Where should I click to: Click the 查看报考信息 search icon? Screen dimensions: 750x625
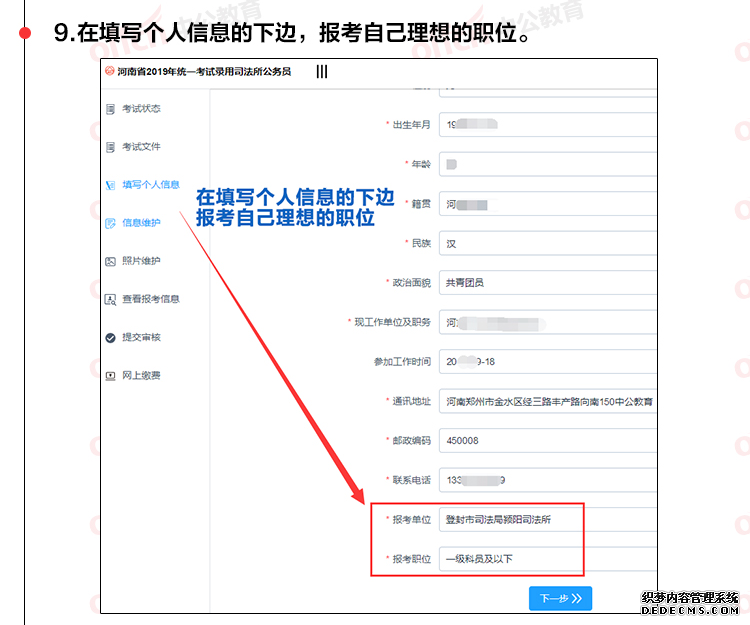110,300
